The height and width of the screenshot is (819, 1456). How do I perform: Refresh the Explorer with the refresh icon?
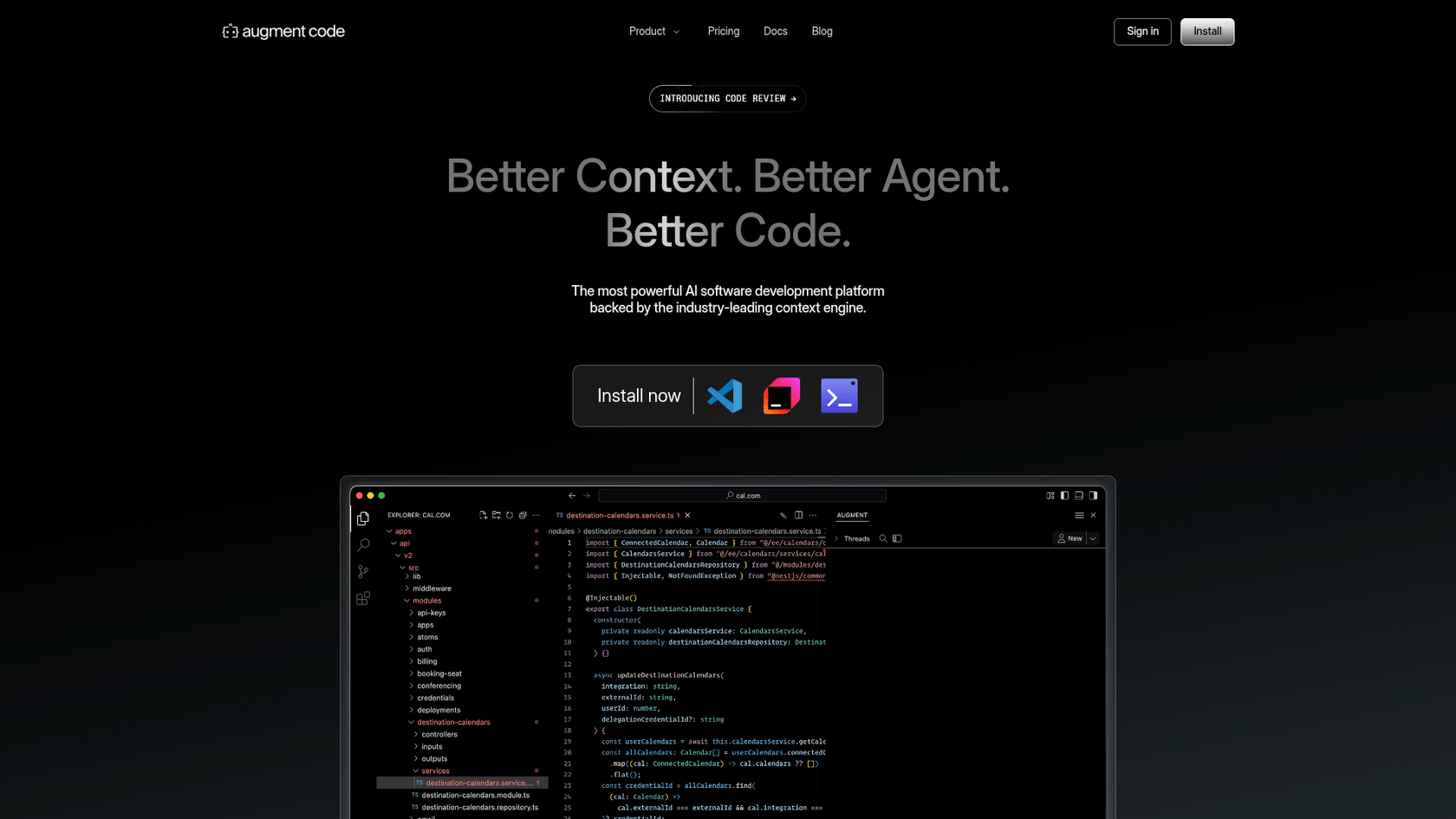(x=510, y=514)
